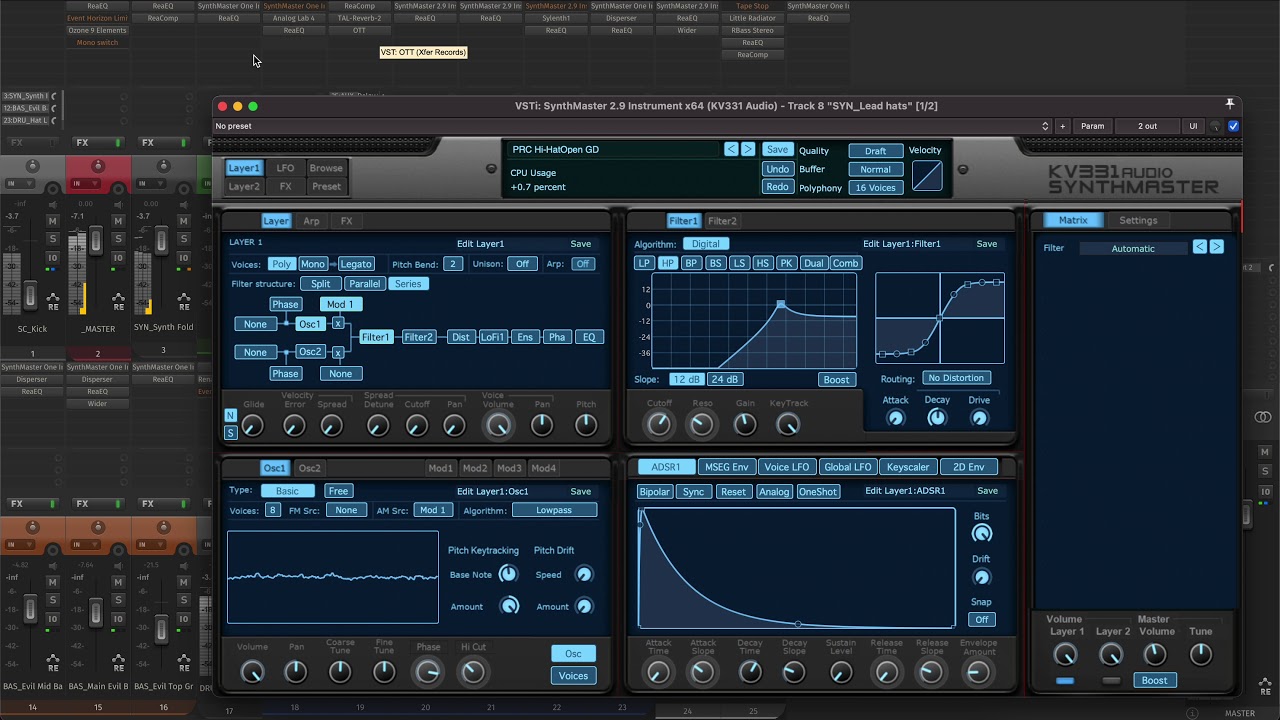Screen dimensions: 1280x720
Task: Toggle the filter Boost button
Action: click(x=836, y=380)
